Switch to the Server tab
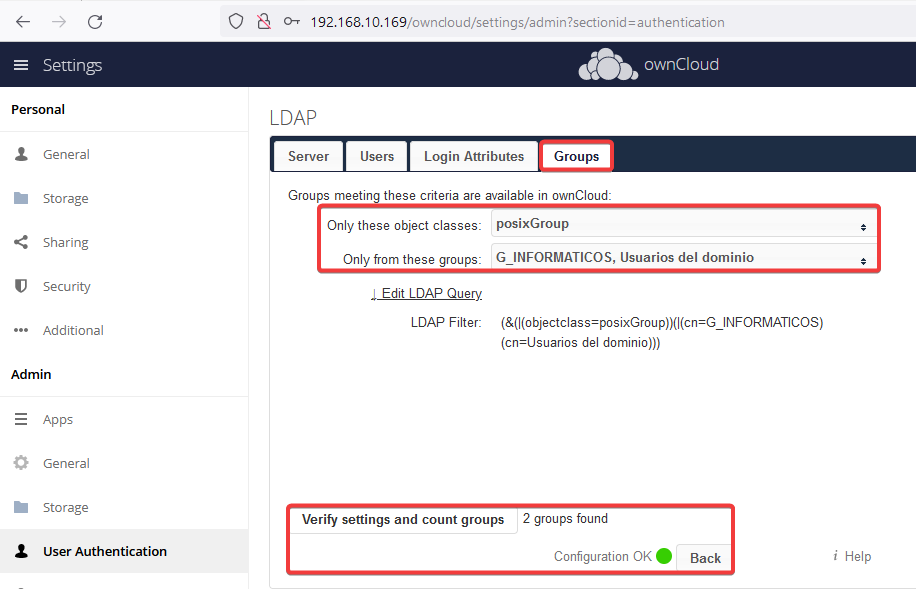The image size is (916, 589). point(308,156)
